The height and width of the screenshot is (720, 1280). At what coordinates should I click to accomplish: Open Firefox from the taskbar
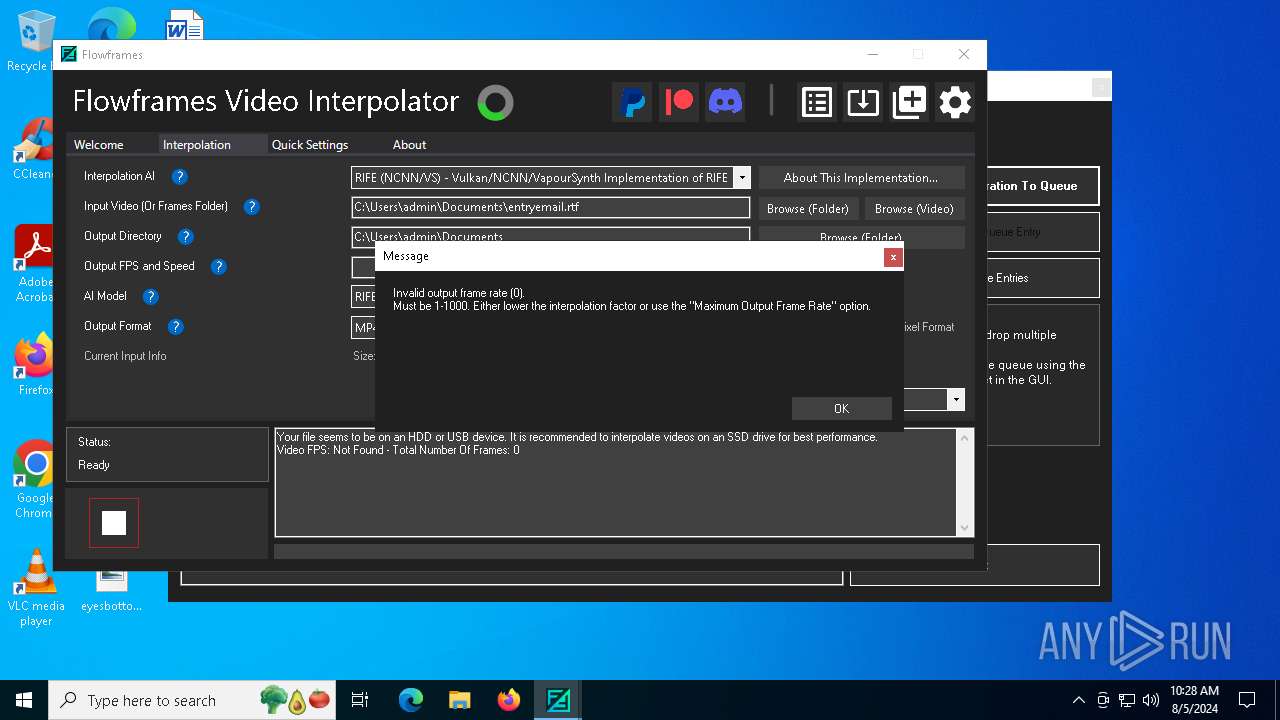[x=508, y=700]
